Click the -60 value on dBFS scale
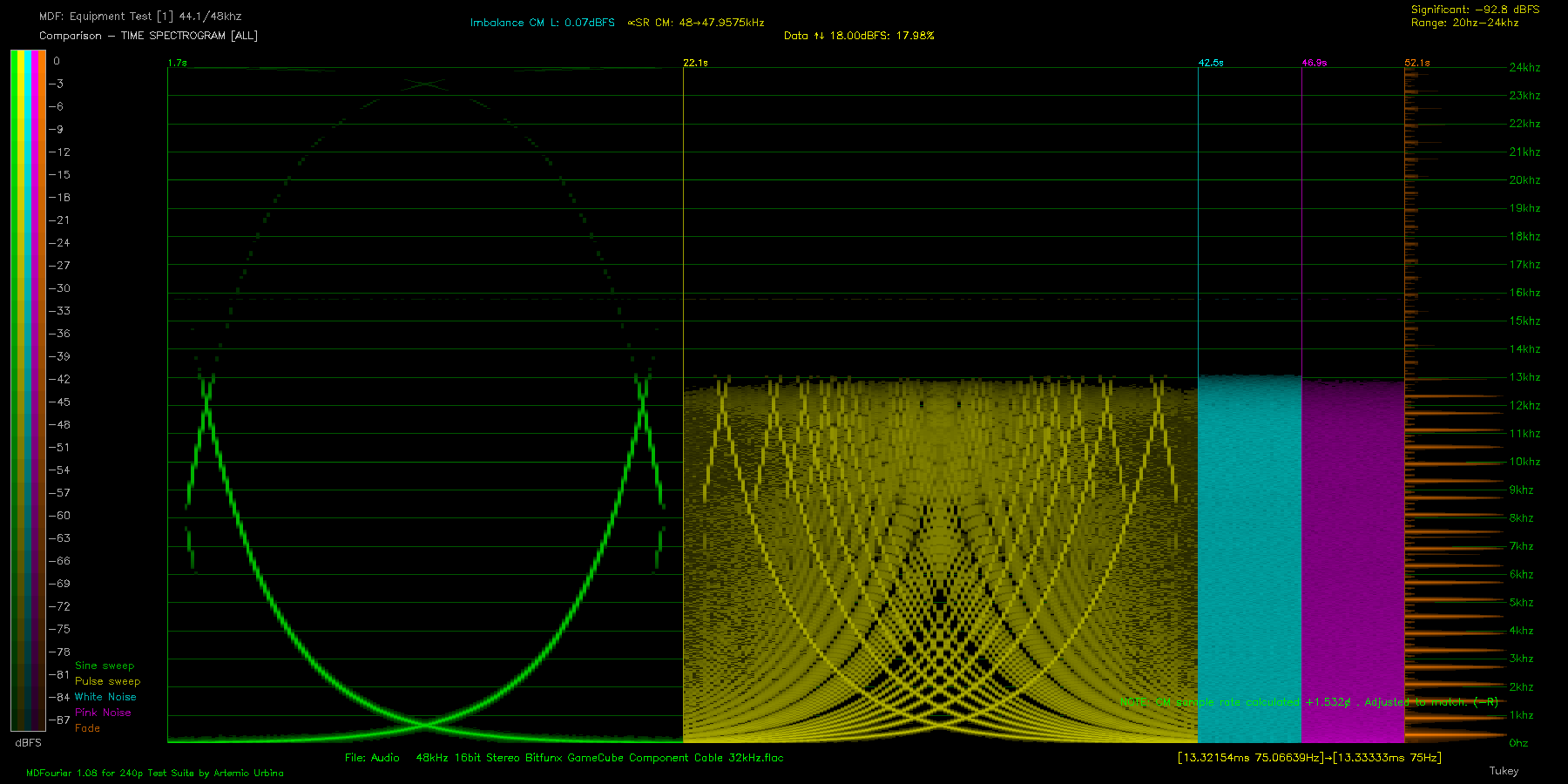 pyautogui.click(x=59, y=516)
